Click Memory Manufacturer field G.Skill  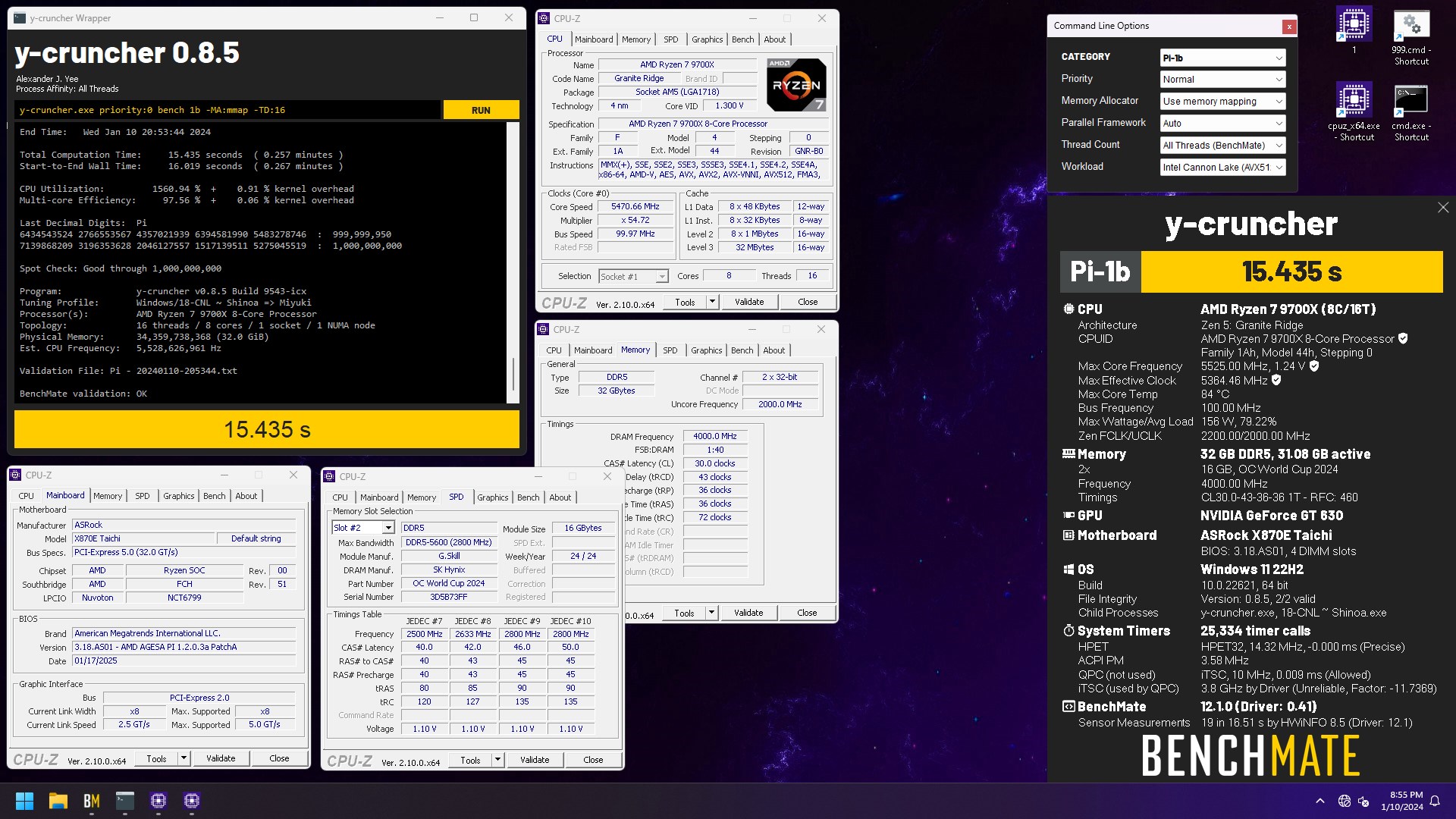pyautogui.click(x=448, y=556)
